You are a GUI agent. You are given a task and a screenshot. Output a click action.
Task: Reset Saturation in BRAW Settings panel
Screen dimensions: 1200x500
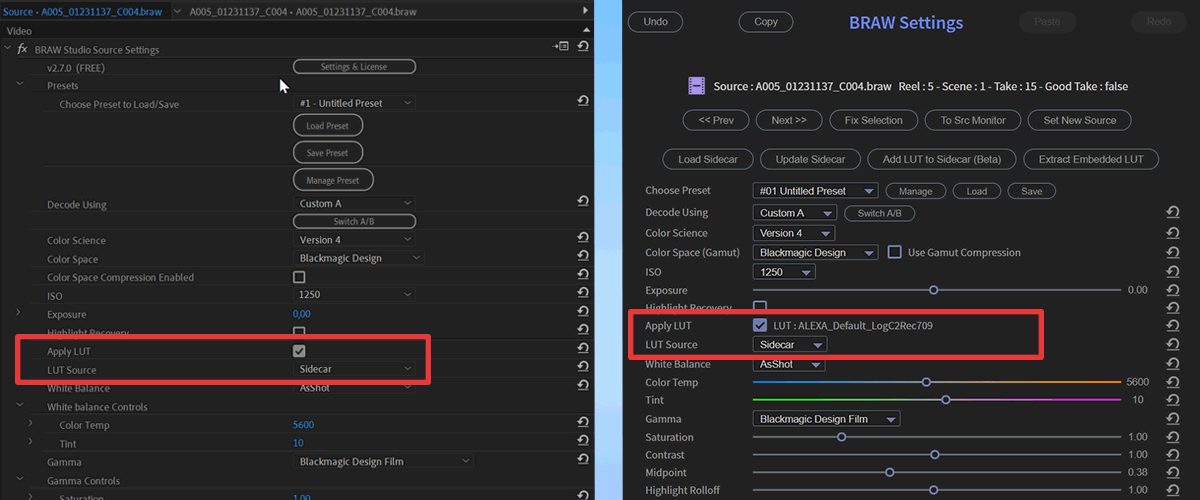pos(1172,437)
